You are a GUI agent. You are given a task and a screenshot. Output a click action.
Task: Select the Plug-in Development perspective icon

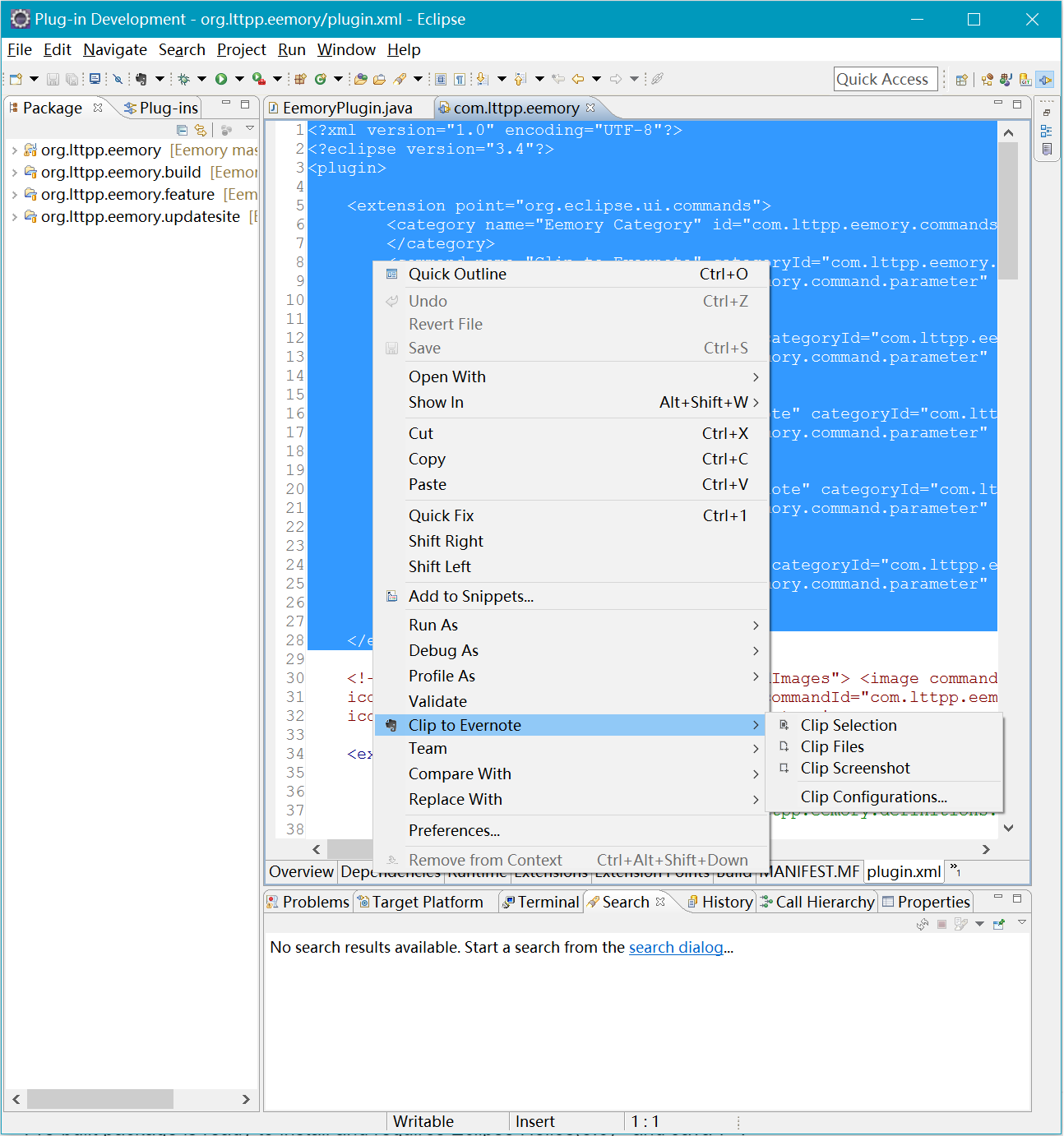[1045, 80]
